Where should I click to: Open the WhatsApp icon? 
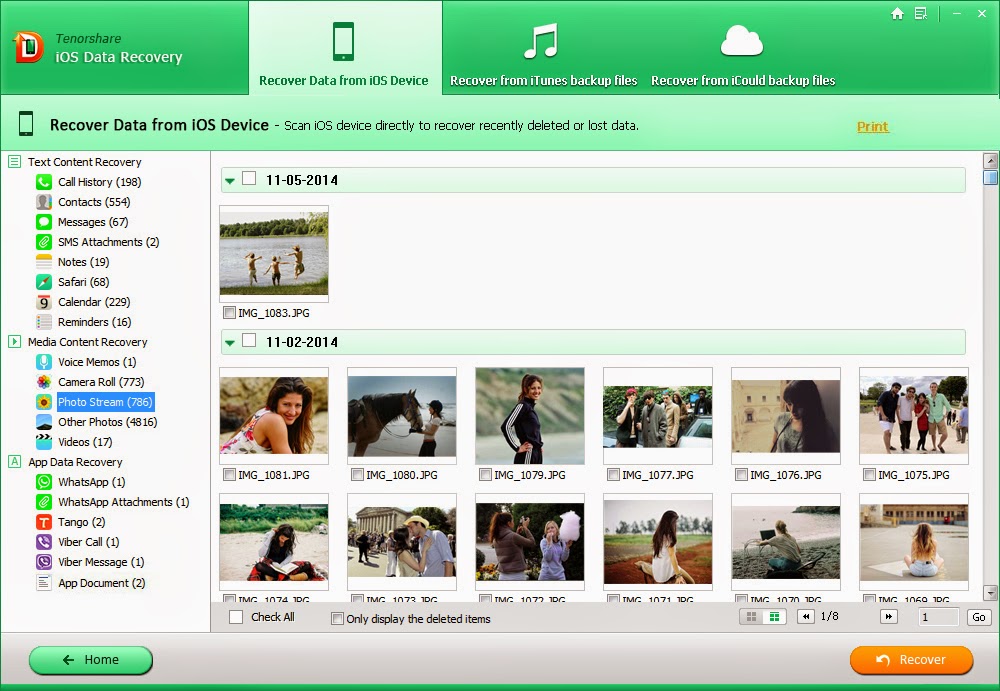point(44,482)
